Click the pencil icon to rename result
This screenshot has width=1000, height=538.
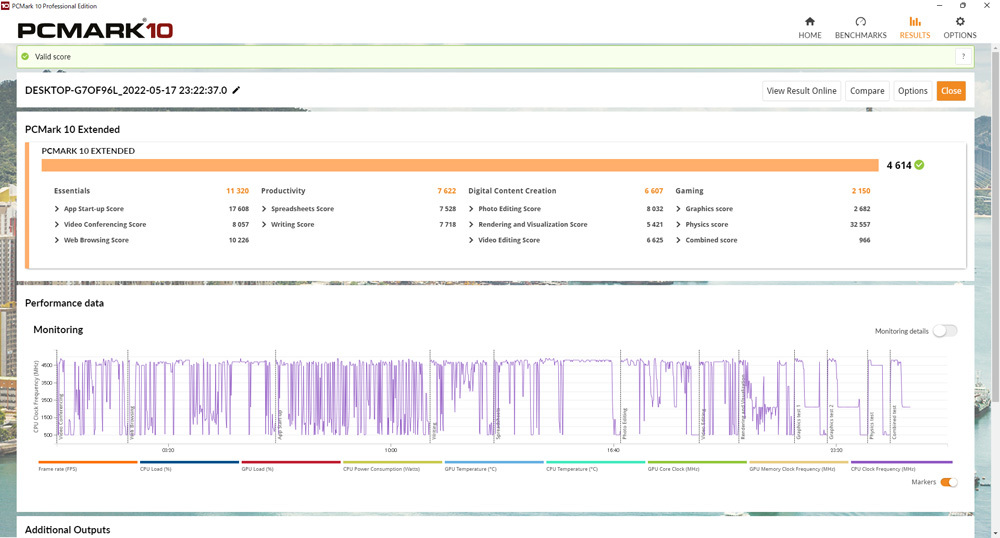[236, 91]
